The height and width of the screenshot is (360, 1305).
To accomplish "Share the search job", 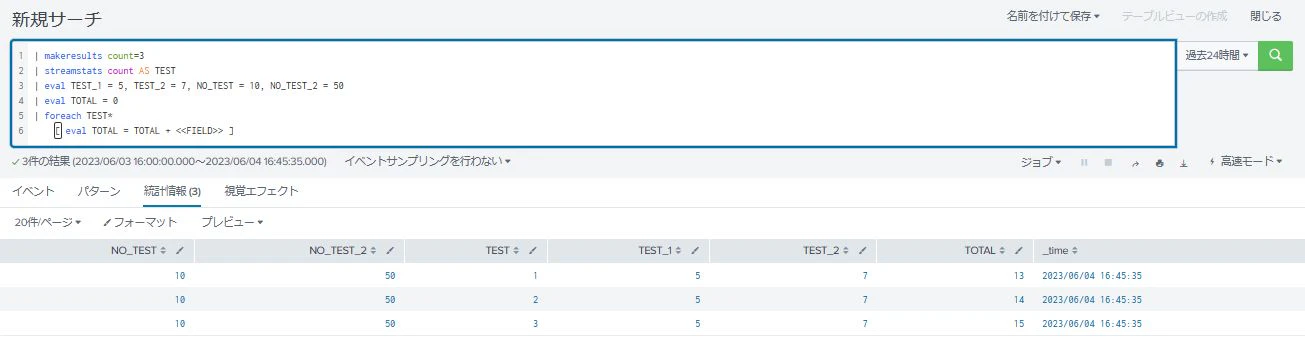I will point(1135,162).
